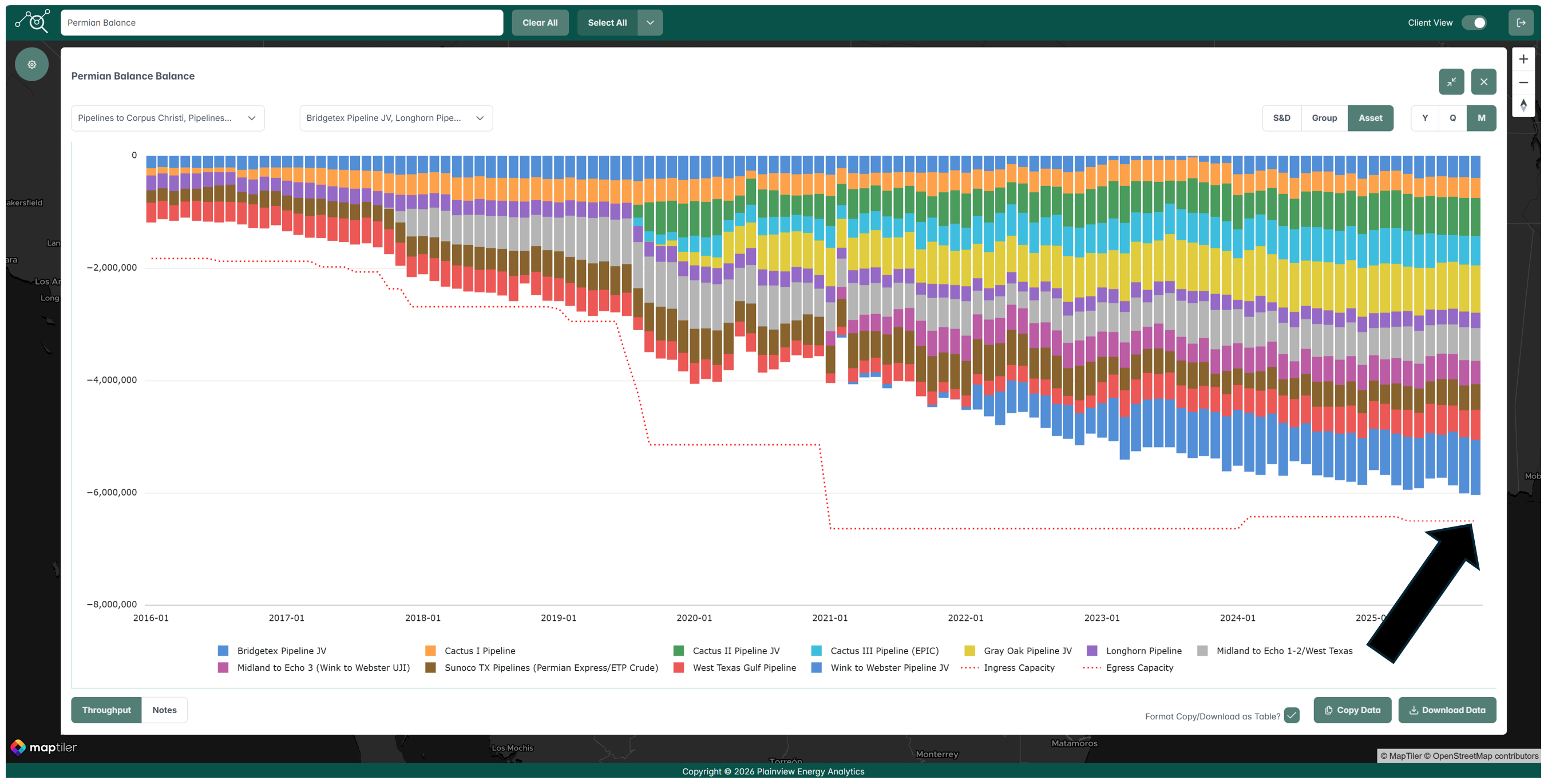Viewport: 1548px width, 784px height.
Task: Click the map zoom in plus icon
Action: pyautogui.click(x=1523, y=59)
